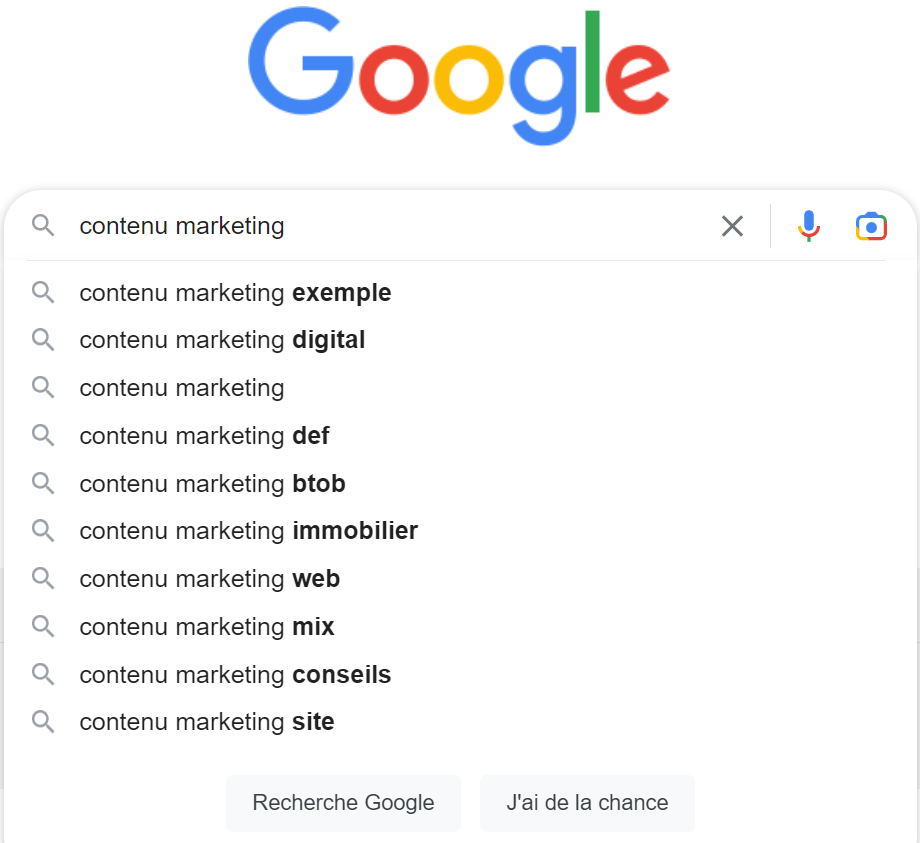The width and height of the screenshot is (920, 843).
Task: Clear the search query using the X icon
Action: click(x=732, y=226)
